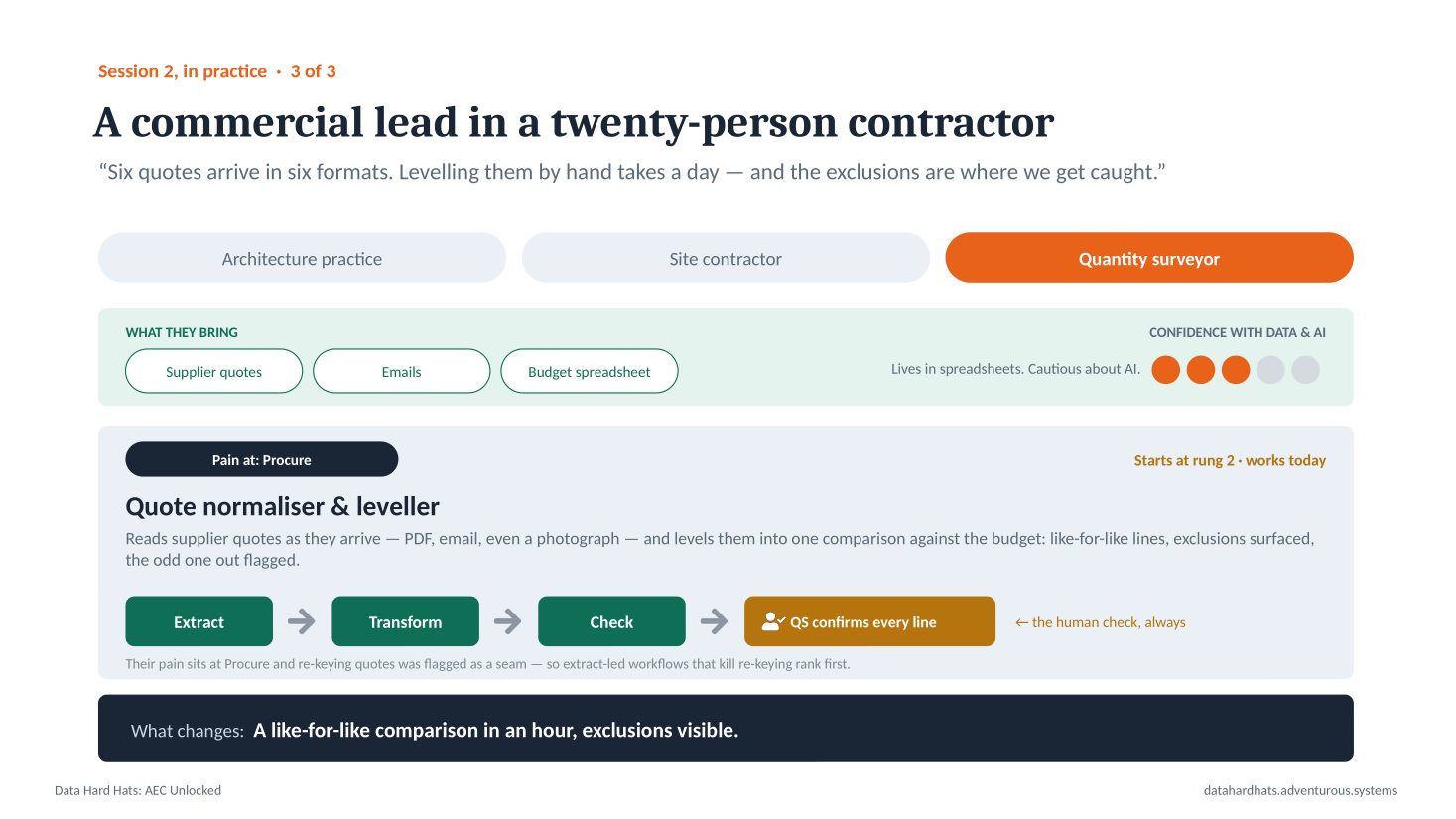Open the datahardhats.adventurous.systems link

pos(1300,791)
